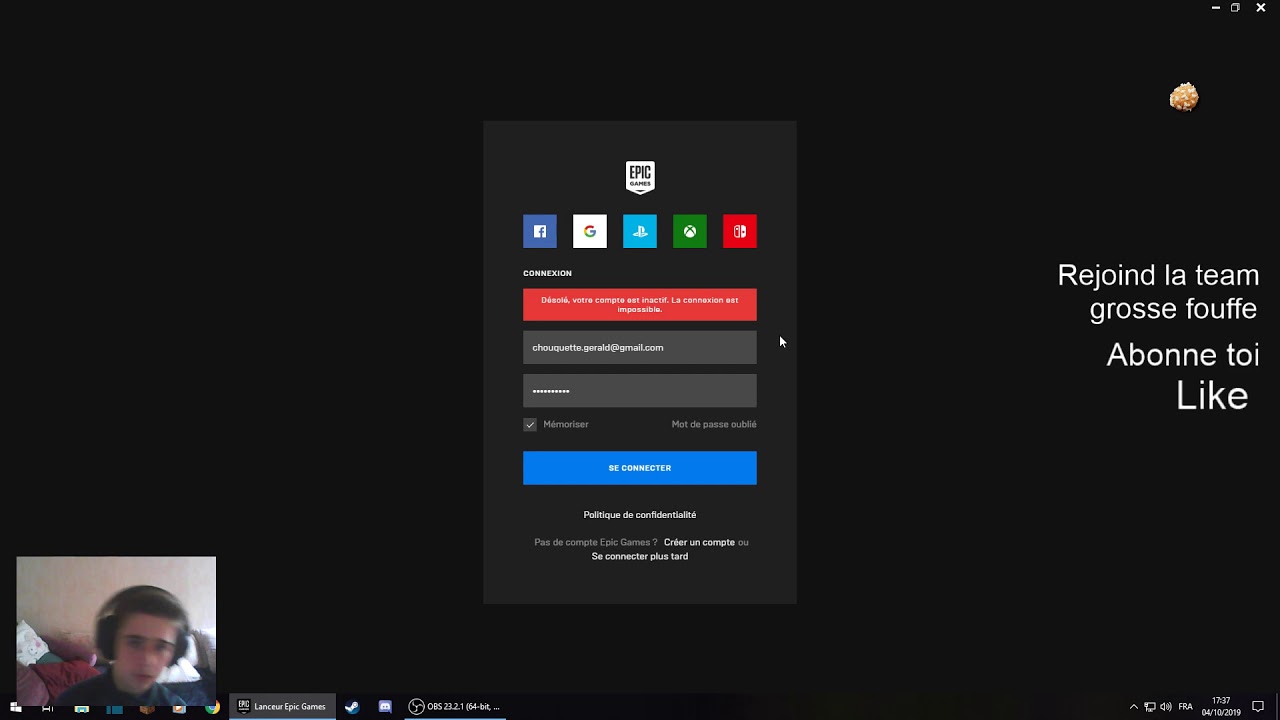1280x720 pixels.
Task: Click the red inactive account error banner
Action: (640, 305)
